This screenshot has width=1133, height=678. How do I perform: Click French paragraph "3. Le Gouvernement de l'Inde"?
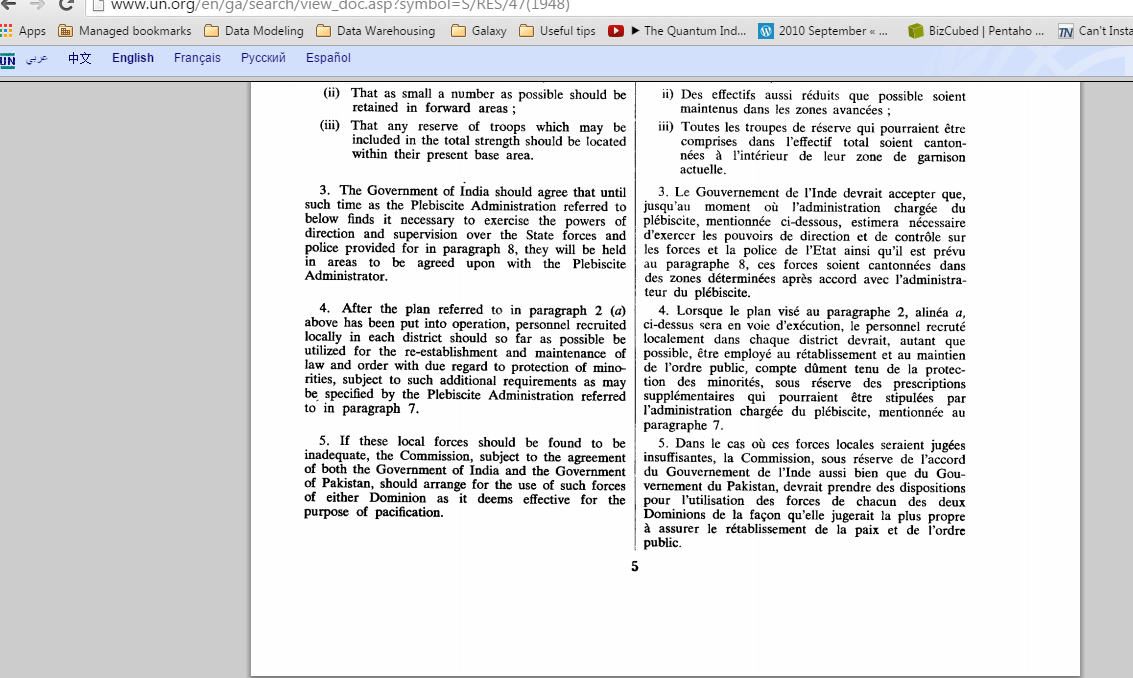point(804,242)
